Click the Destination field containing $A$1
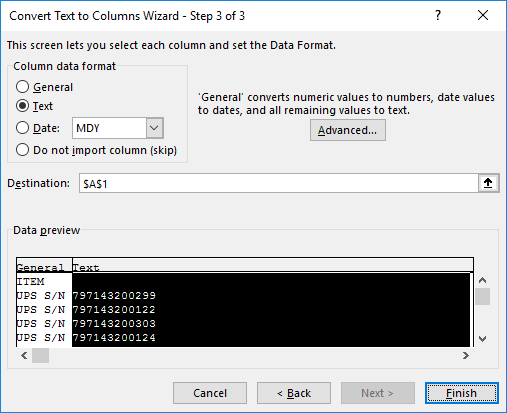Viewport: 507px width, 413px height. point(279,183)
